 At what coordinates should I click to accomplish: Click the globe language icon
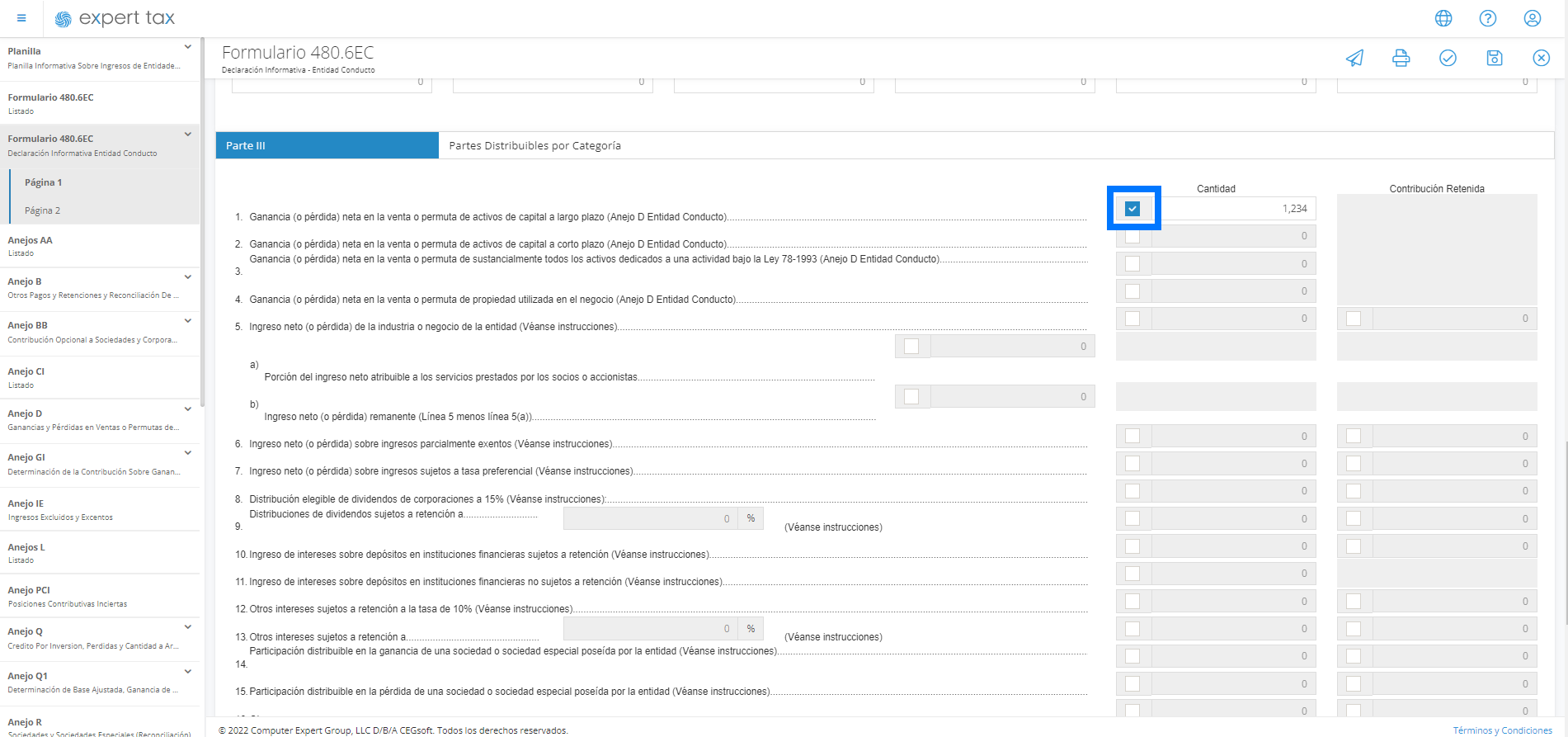[x=1443, y=18]
